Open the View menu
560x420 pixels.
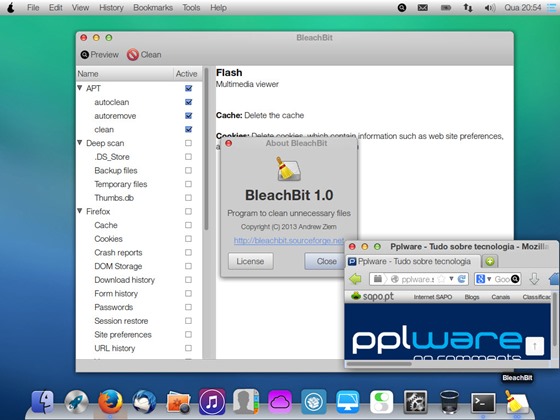point(80,8)
